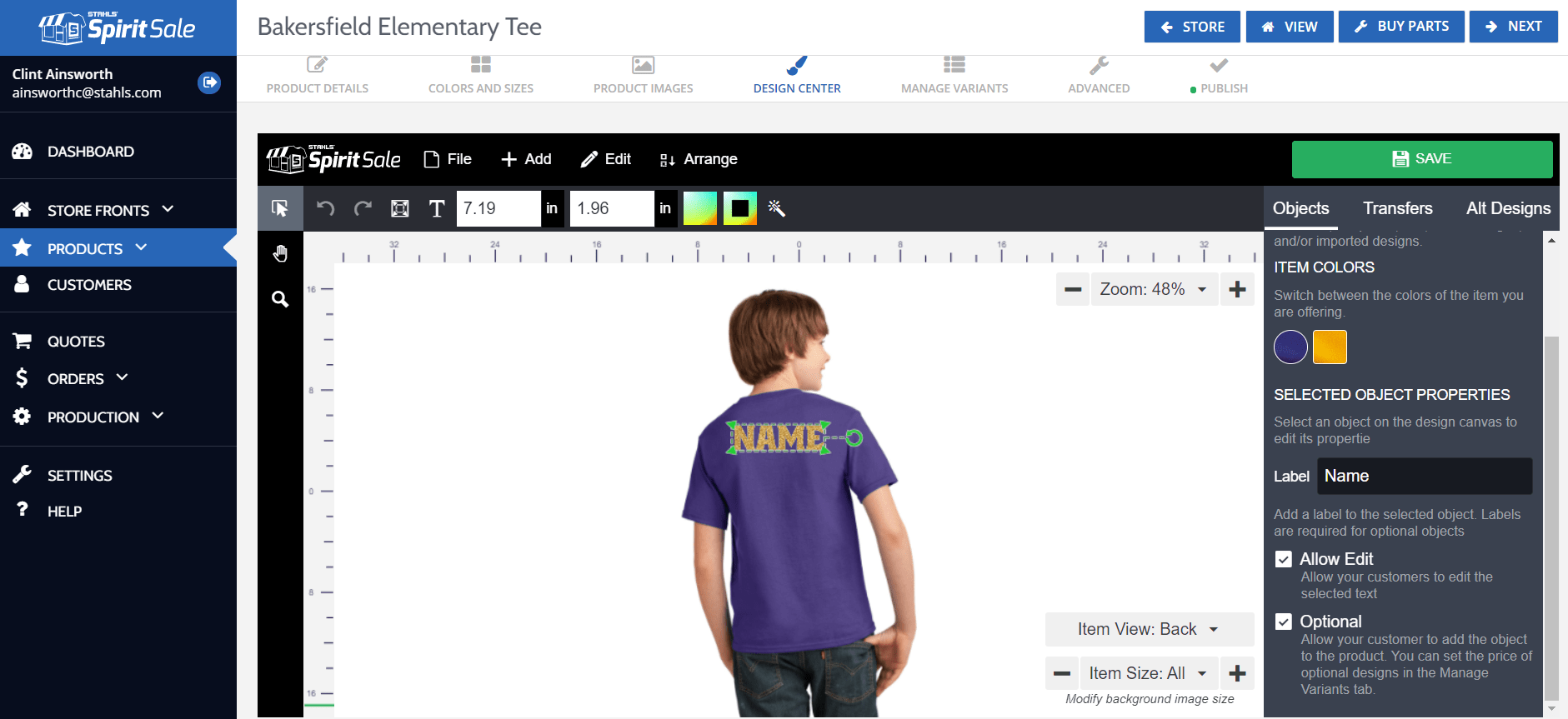The image size is (1568, 719).
Task: Zoom in with the plus button
Action: pos(1237,289)
